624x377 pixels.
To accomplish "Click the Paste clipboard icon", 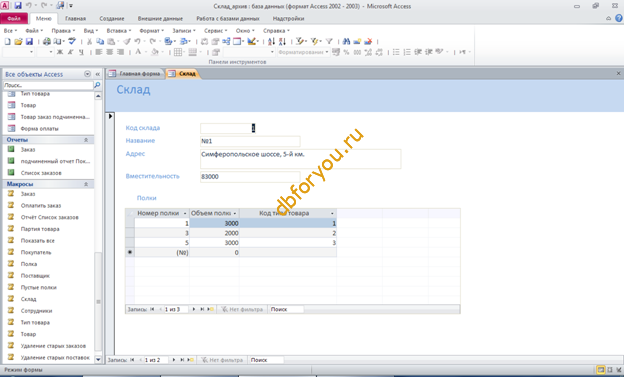I will click(x=111, y=41).
